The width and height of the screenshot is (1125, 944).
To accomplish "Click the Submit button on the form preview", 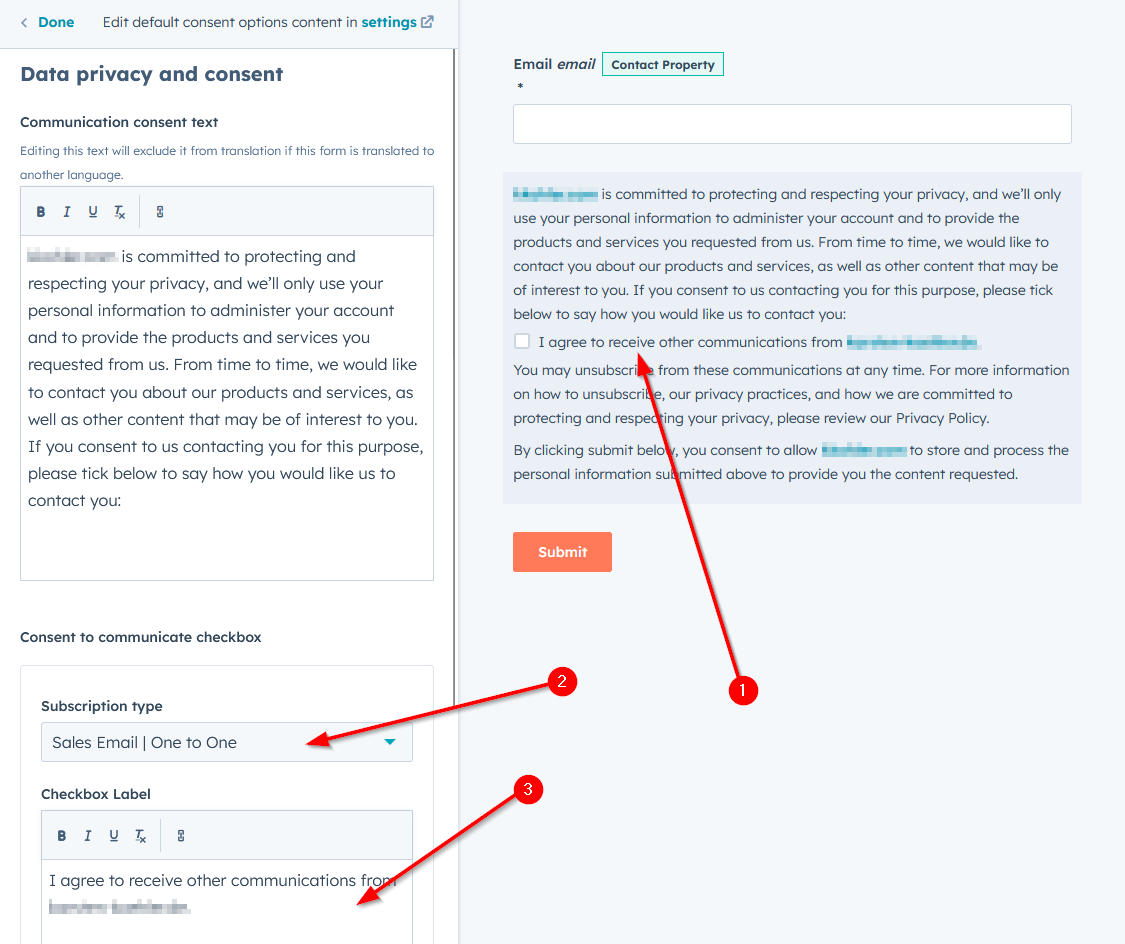I will [562, 551].
